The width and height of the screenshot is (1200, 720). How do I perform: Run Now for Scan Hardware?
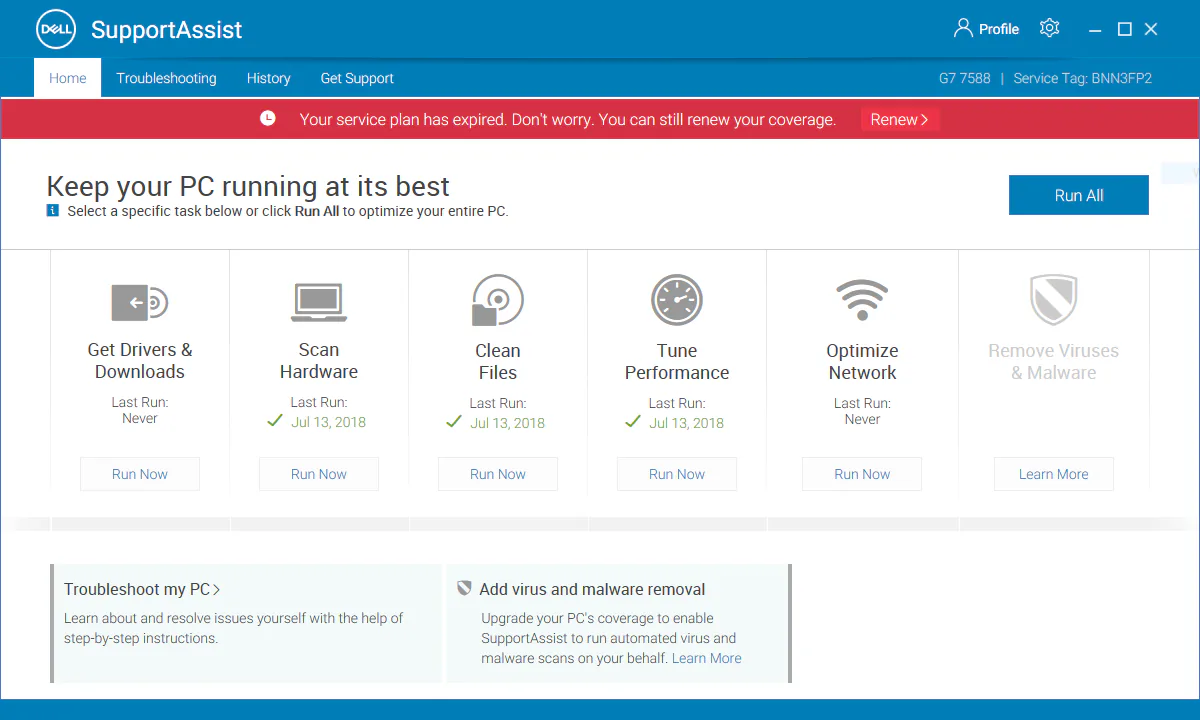(x=319, y=474)
